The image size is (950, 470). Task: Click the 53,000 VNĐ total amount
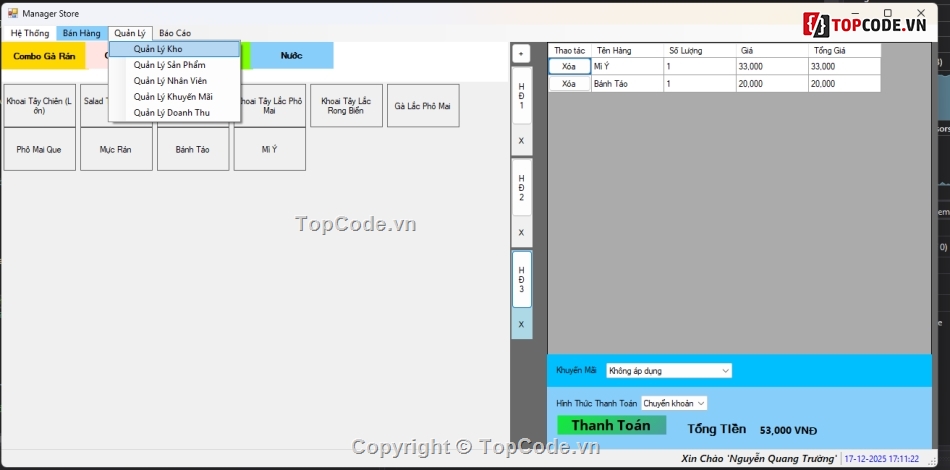[788, 431]
